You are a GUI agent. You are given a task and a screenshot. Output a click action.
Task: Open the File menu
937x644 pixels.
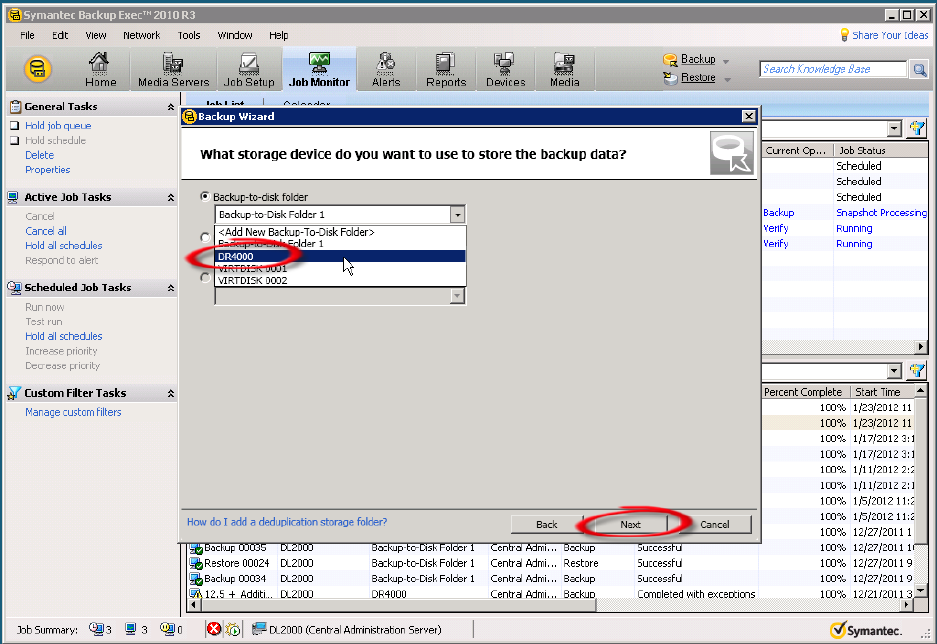[x=27, y=35]
